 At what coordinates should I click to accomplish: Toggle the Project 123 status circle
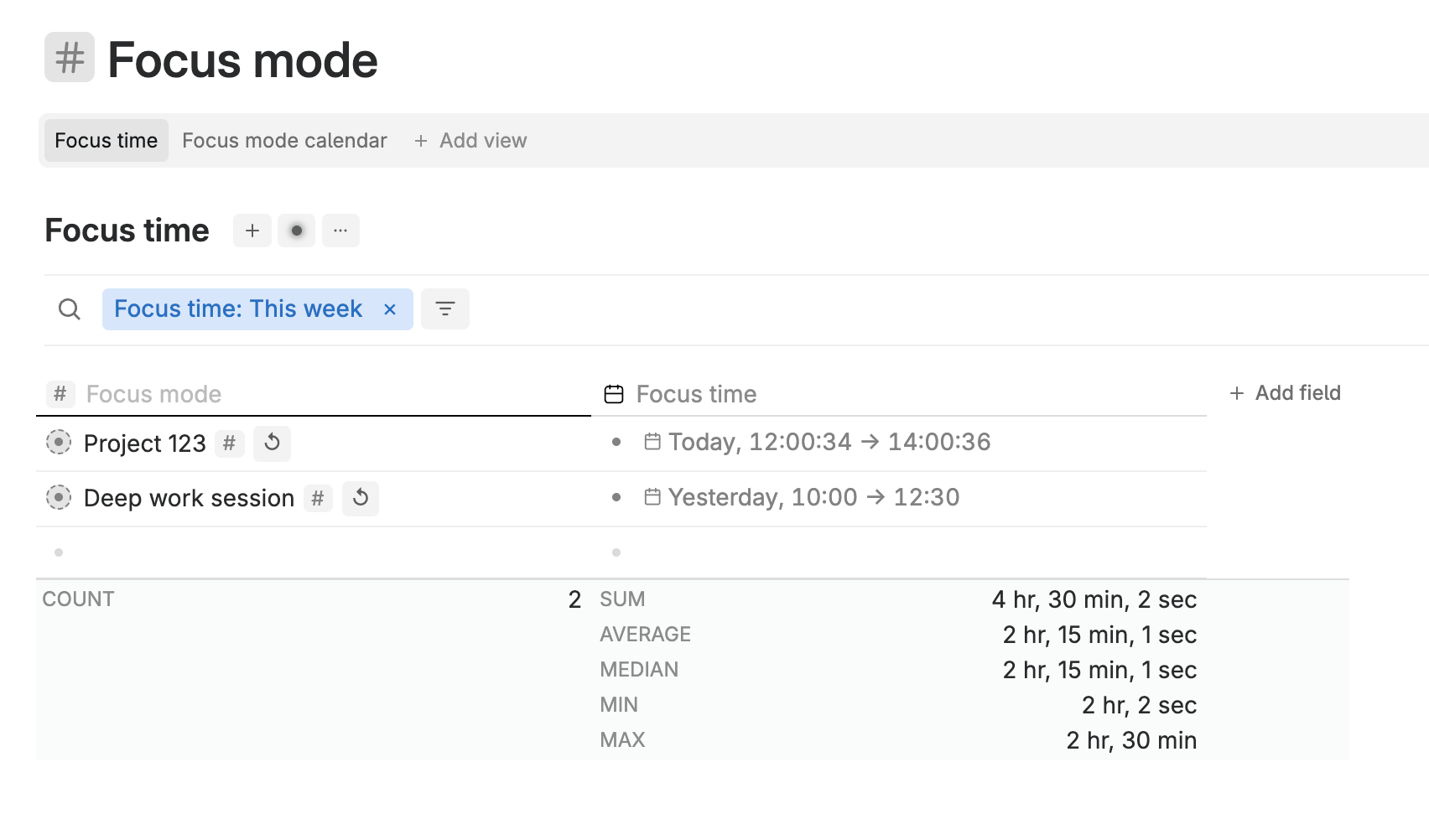coord(59,442)
